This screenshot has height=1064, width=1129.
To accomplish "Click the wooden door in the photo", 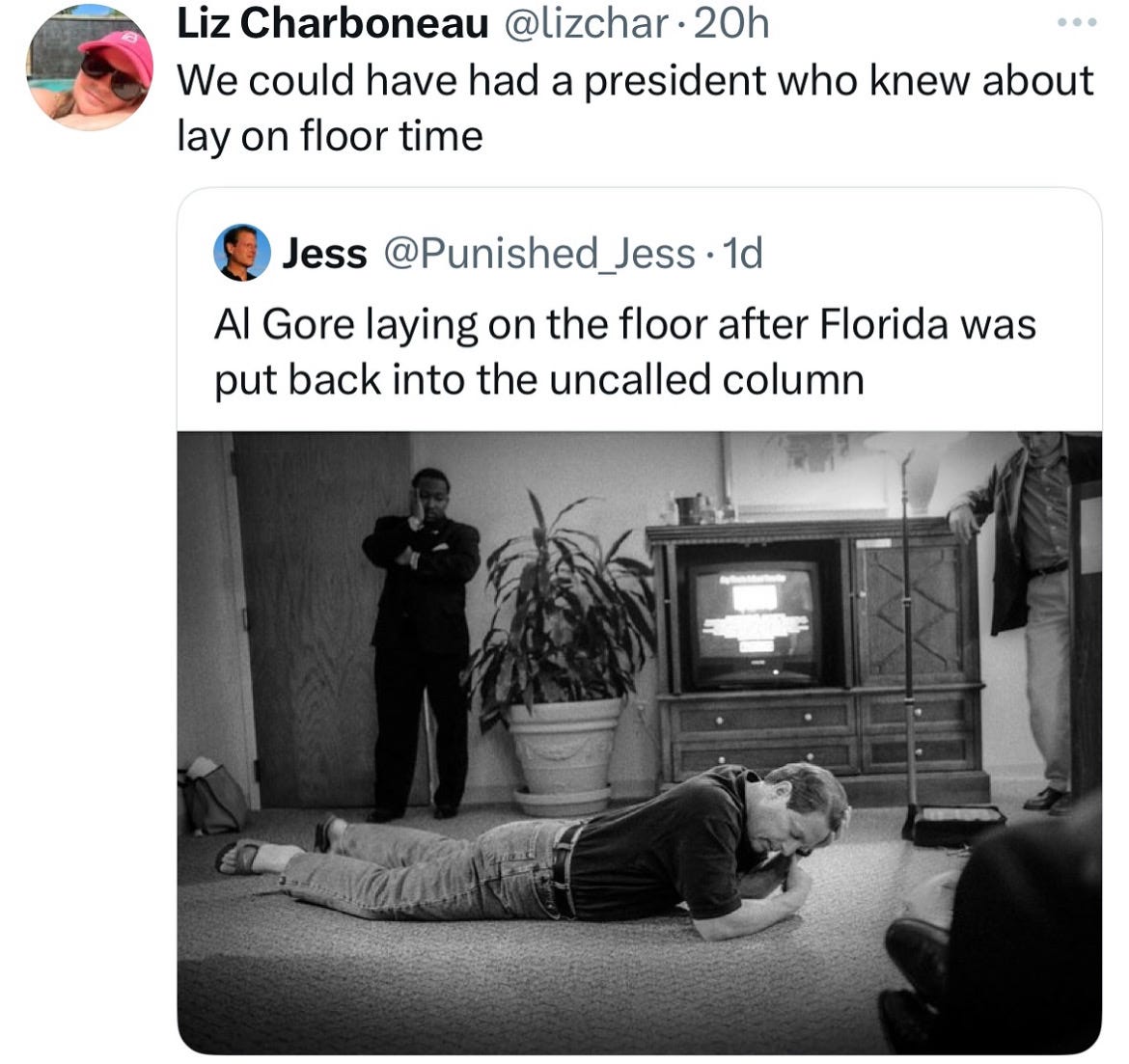I will [x=319, y=619].
